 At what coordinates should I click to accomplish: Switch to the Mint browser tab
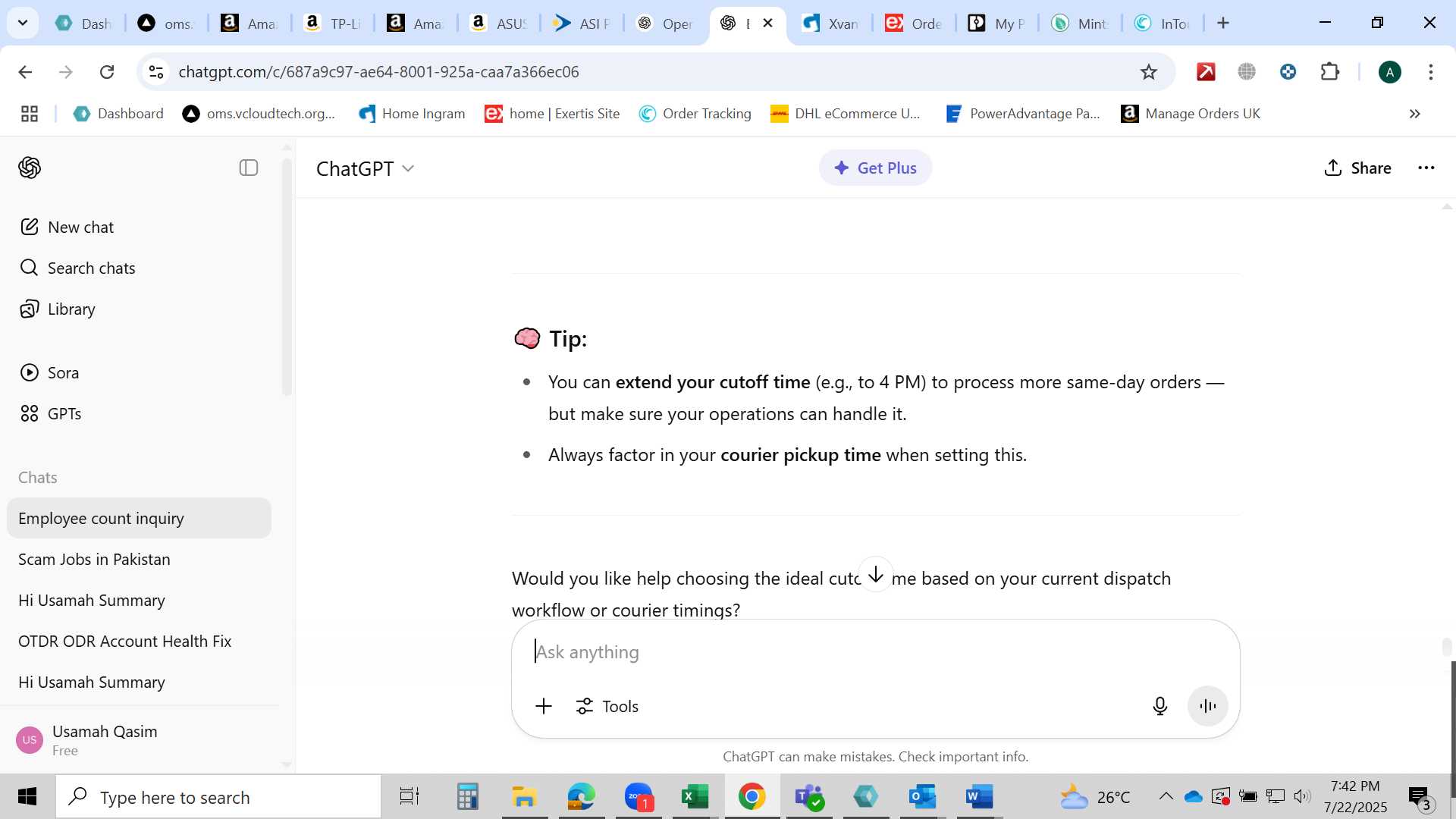[1080, 24]
